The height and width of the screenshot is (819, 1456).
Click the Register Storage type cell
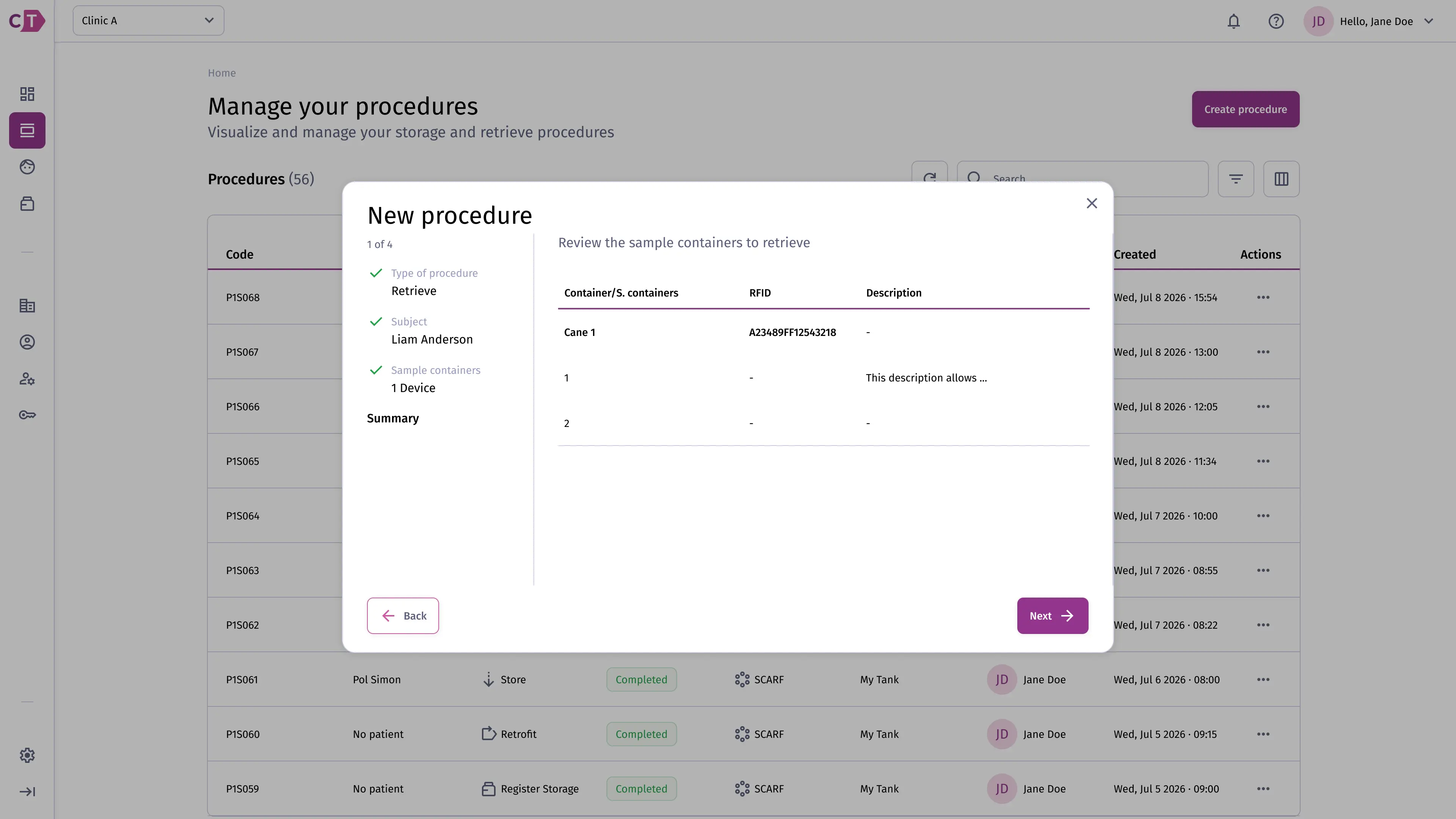click(x=530, y=789)
